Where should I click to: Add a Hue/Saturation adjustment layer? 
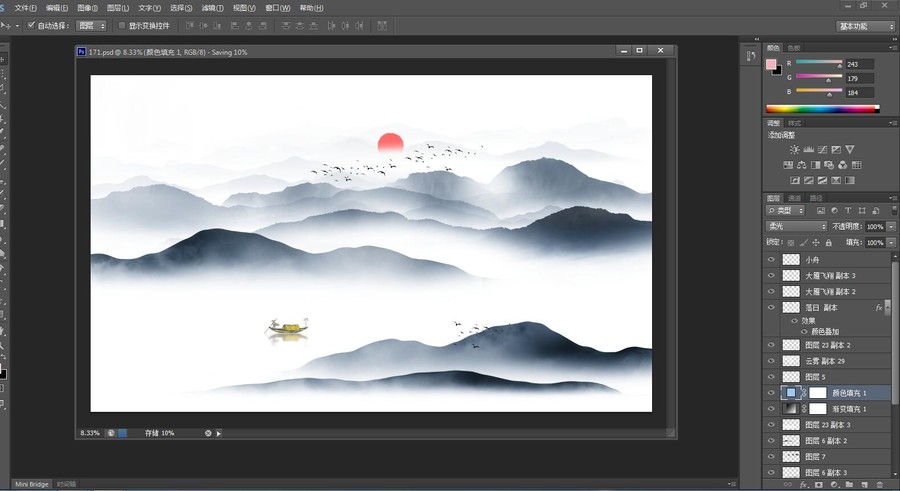788,165
